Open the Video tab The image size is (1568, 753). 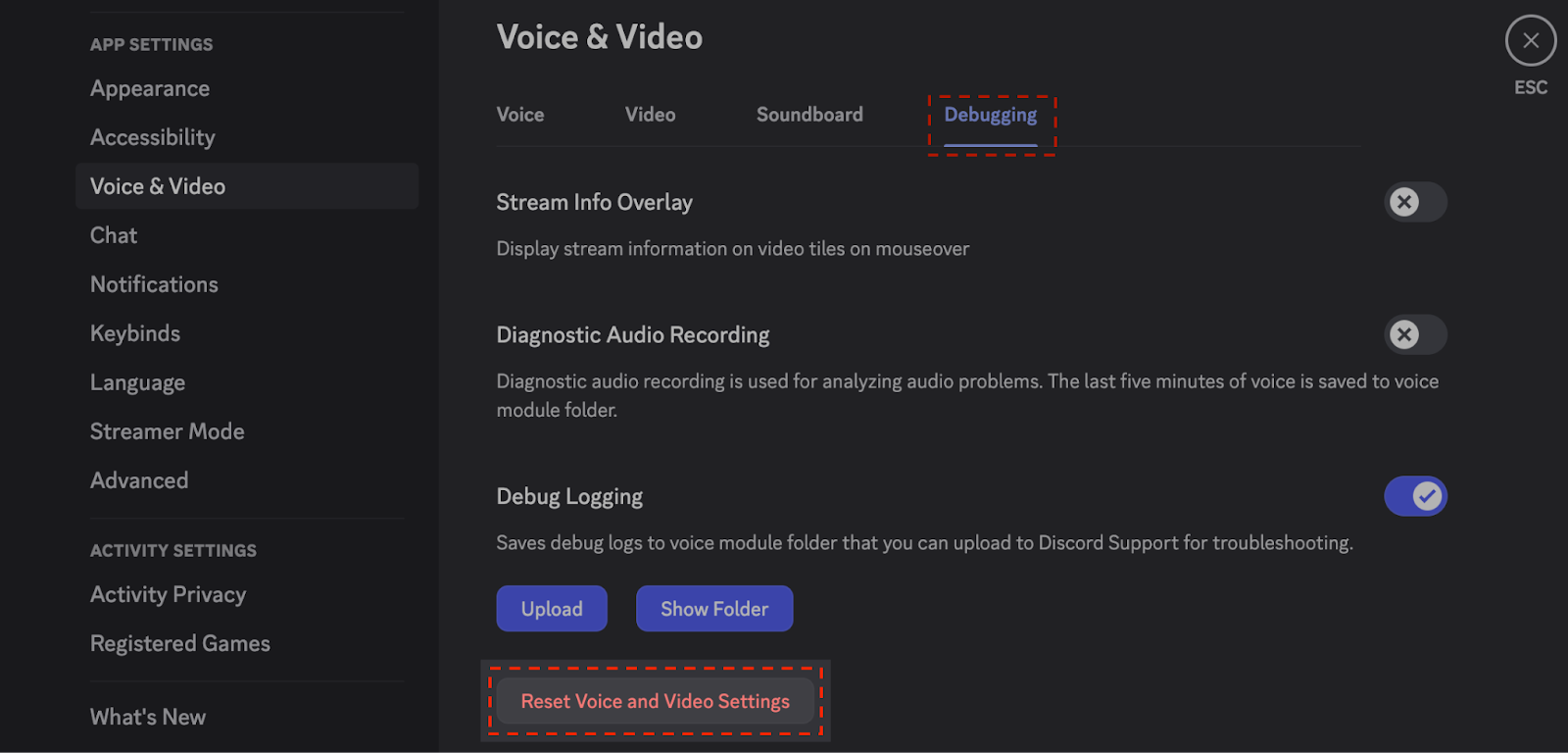coord(651,115)
